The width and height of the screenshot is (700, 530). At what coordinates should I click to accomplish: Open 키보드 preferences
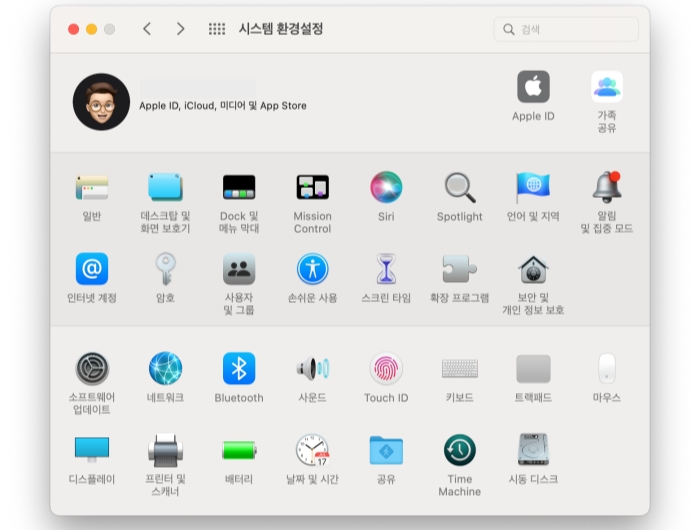(460, 369)
